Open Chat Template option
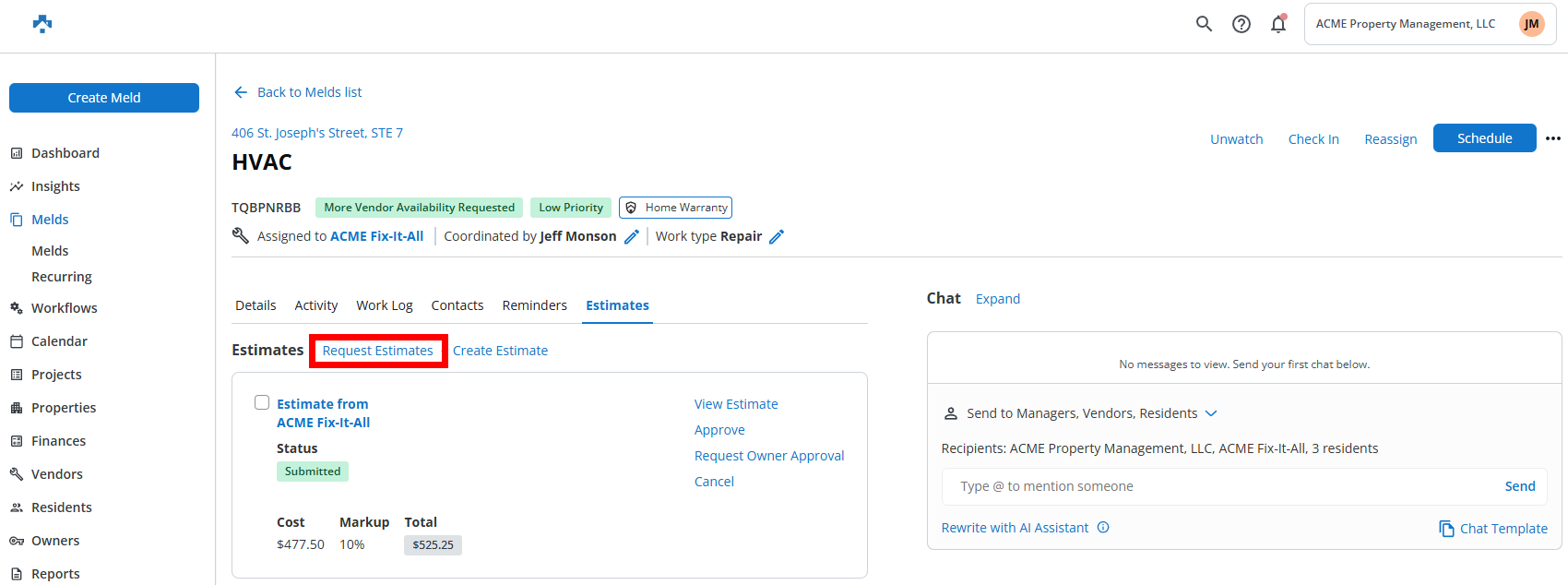Screen dimensions: 1568x585 tap(1493, 529)
